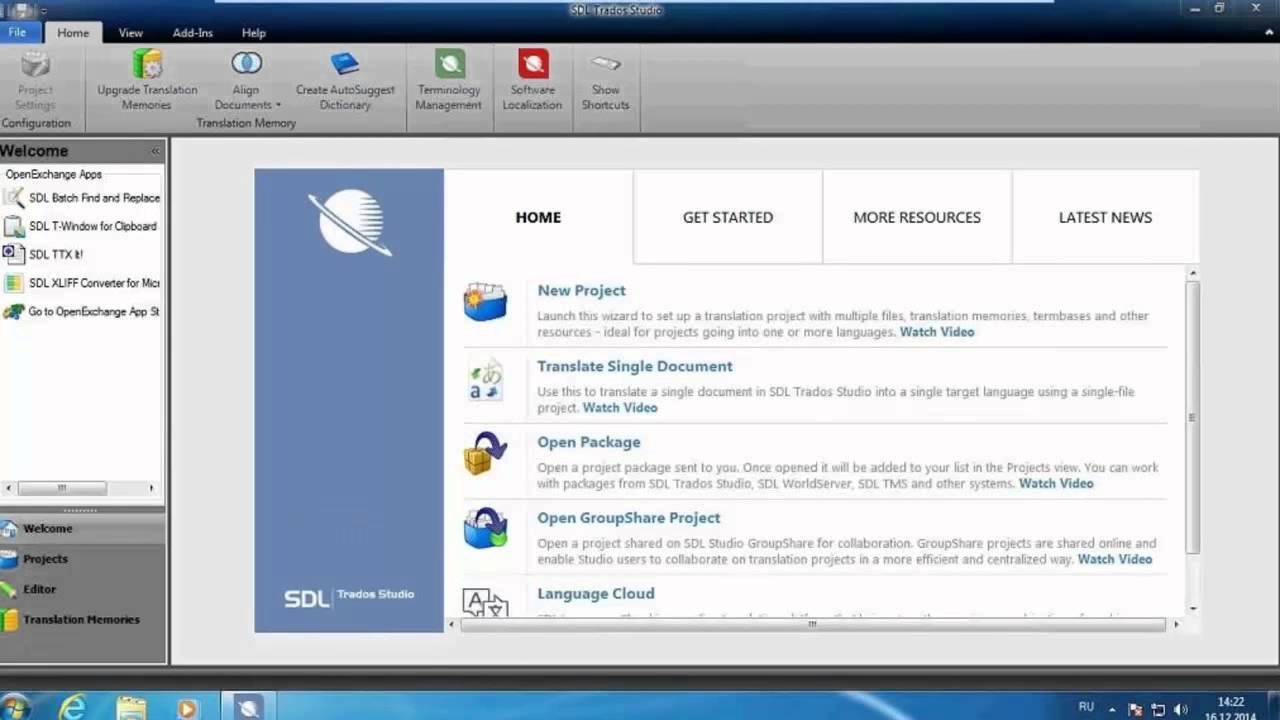Switch to the Projects view
1280x720 pixels.
click(x=82, y=559)
